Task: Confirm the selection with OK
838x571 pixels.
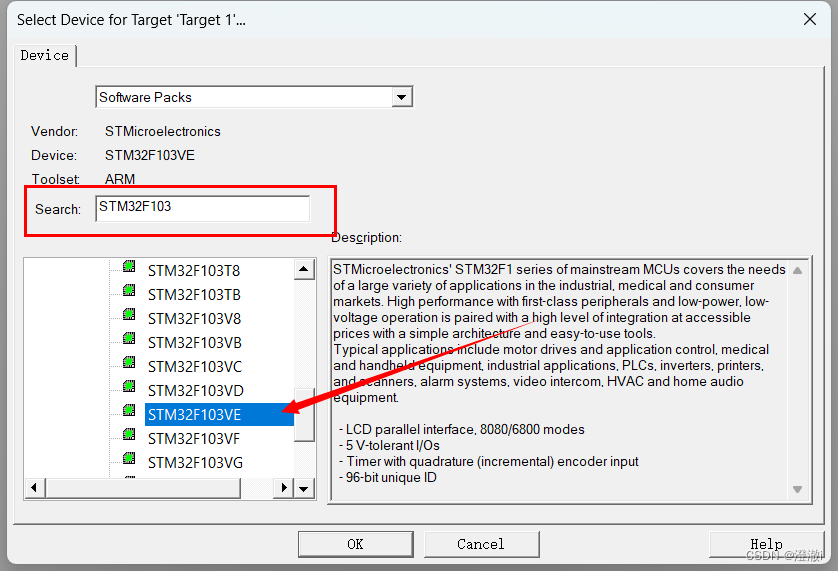Action: pyautogui.click(x=355, y=544)
